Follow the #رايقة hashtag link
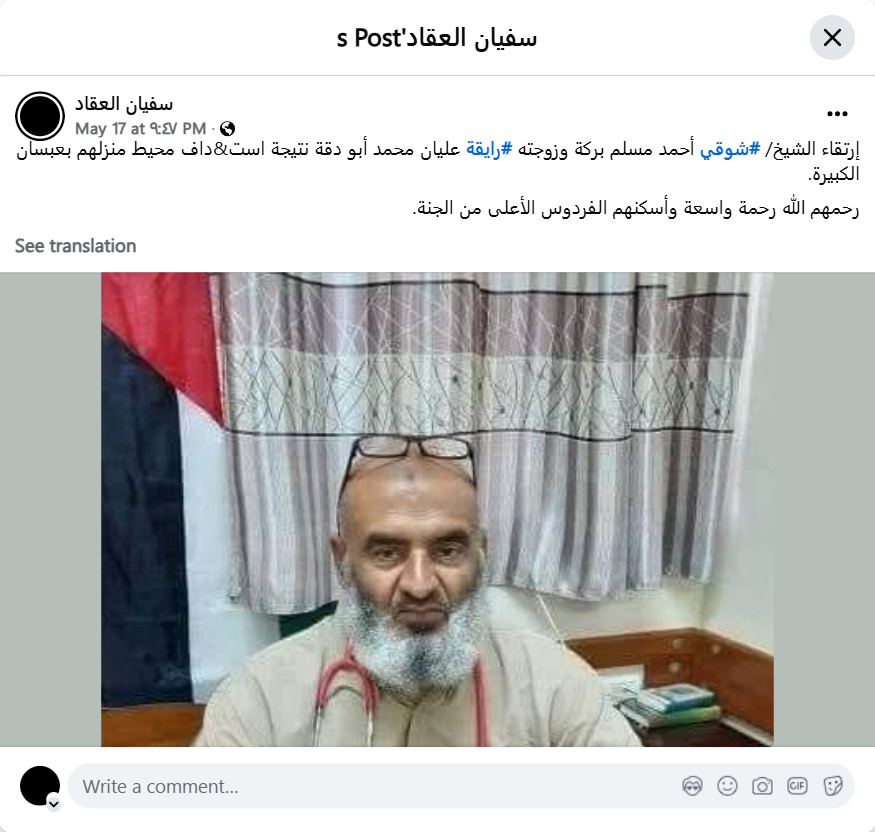The width and height of the screenshot is (875, 832). (x=489, y=149)
